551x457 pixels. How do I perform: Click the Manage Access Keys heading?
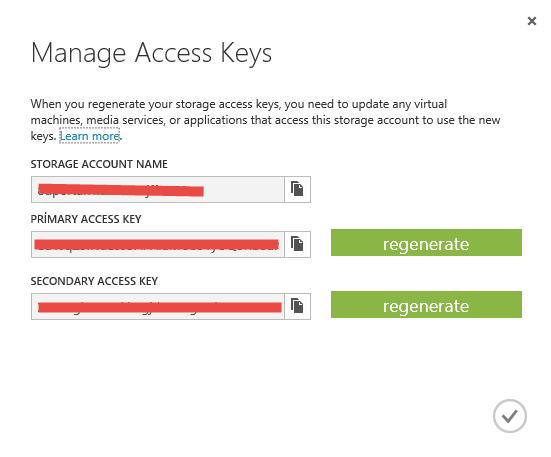coord(151,53)
